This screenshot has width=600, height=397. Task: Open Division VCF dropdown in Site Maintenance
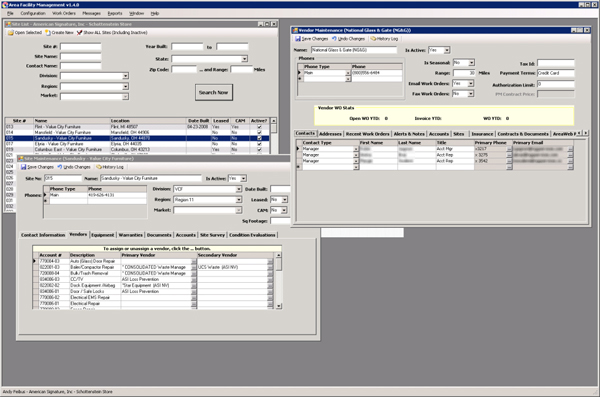coord(238,189)
